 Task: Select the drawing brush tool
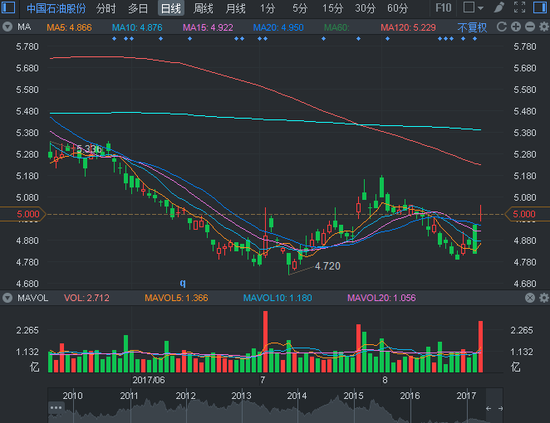tap(499, 7)
